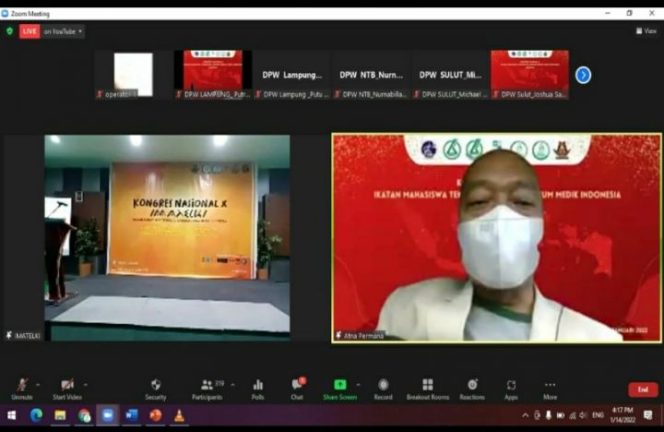Click the volume speaker tray icon
Viewport: 664px width, 432px height.
point(584,415)
